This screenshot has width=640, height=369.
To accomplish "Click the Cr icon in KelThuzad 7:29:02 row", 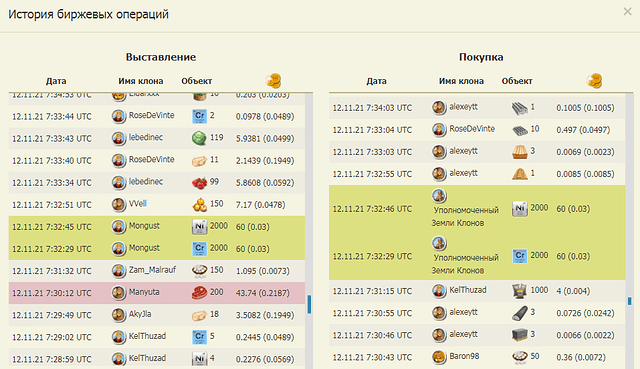I will tap(199, 337).
